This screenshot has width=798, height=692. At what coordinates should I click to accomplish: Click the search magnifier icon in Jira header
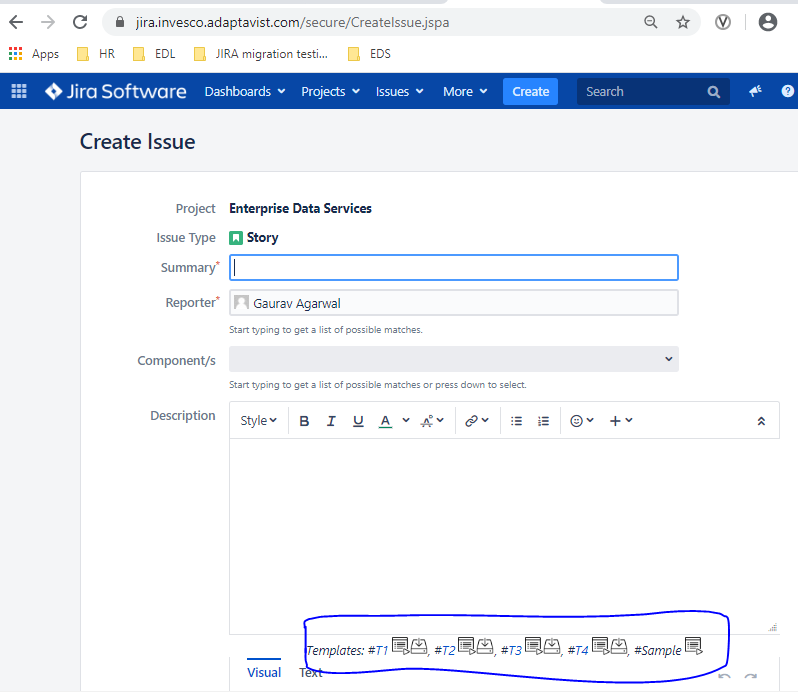[x=714, y=92]
